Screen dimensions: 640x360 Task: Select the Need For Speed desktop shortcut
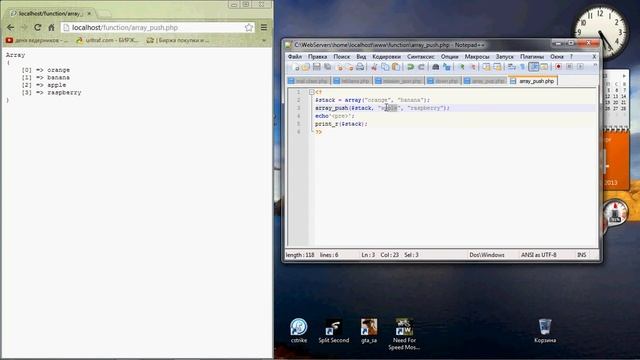(404, 334)
